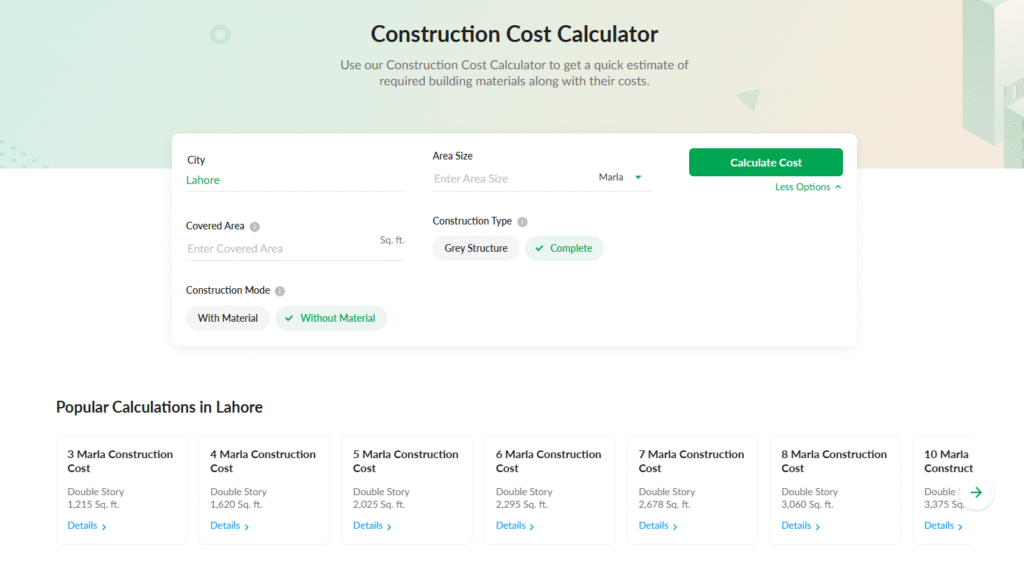1024x577 pixels.
Task: Open the Marla area unit dropdown
Action: coord(620,178)
